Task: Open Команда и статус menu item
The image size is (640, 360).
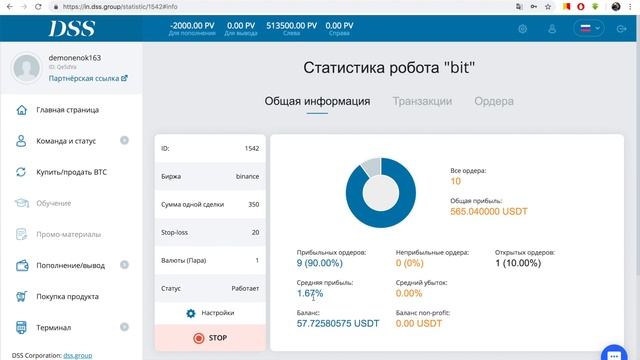Action: point(66,141)
